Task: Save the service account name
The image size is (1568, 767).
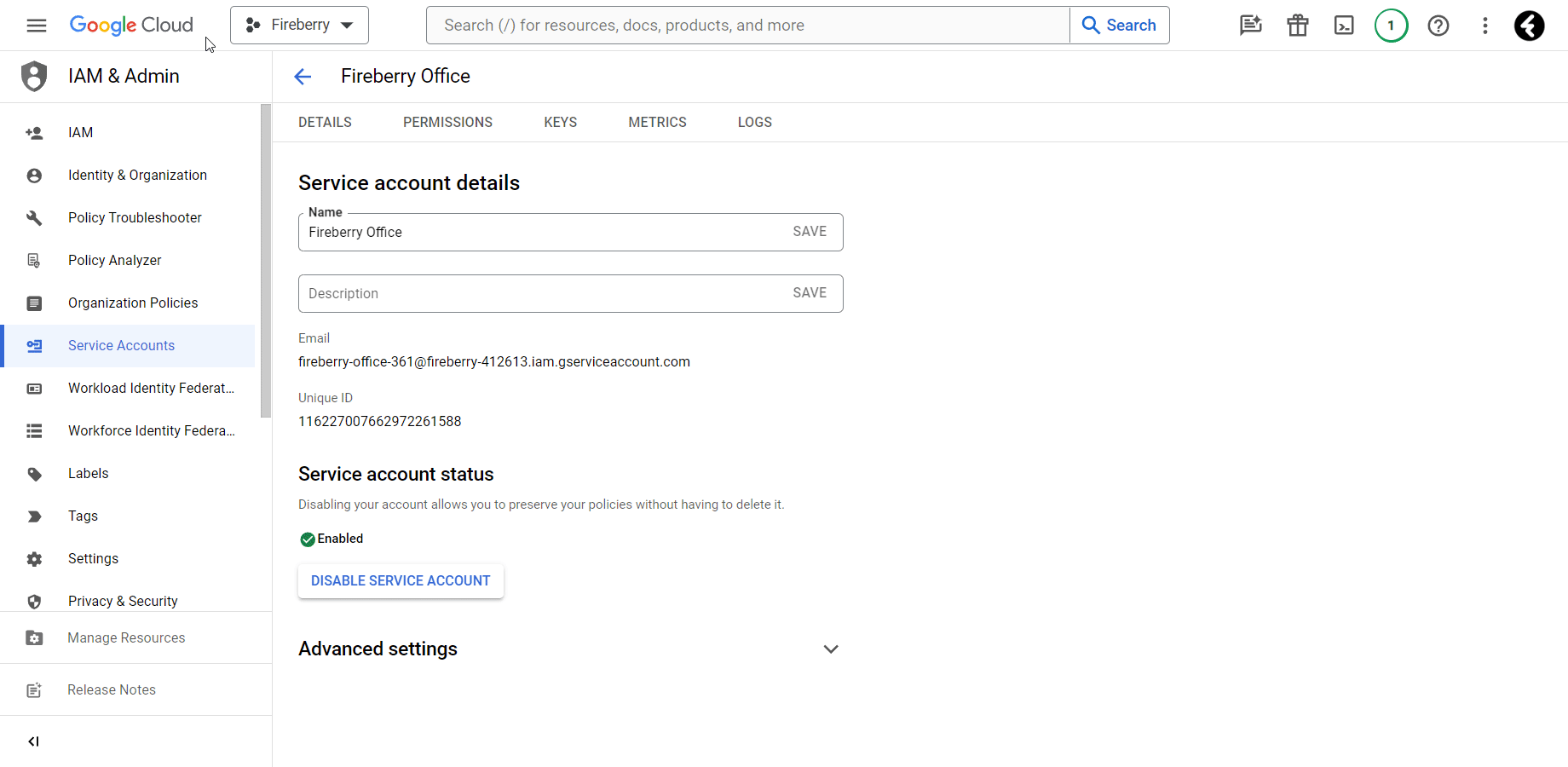Action: (x=810, y=232)
